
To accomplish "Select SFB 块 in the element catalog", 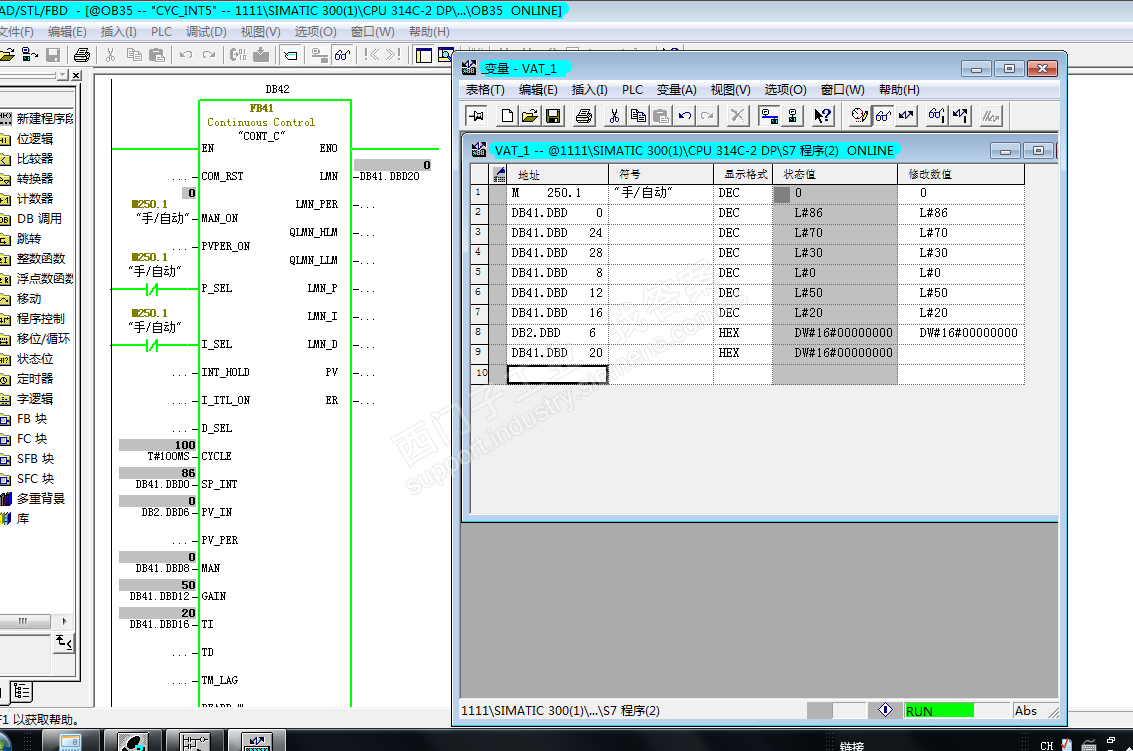I will [35, 459].
